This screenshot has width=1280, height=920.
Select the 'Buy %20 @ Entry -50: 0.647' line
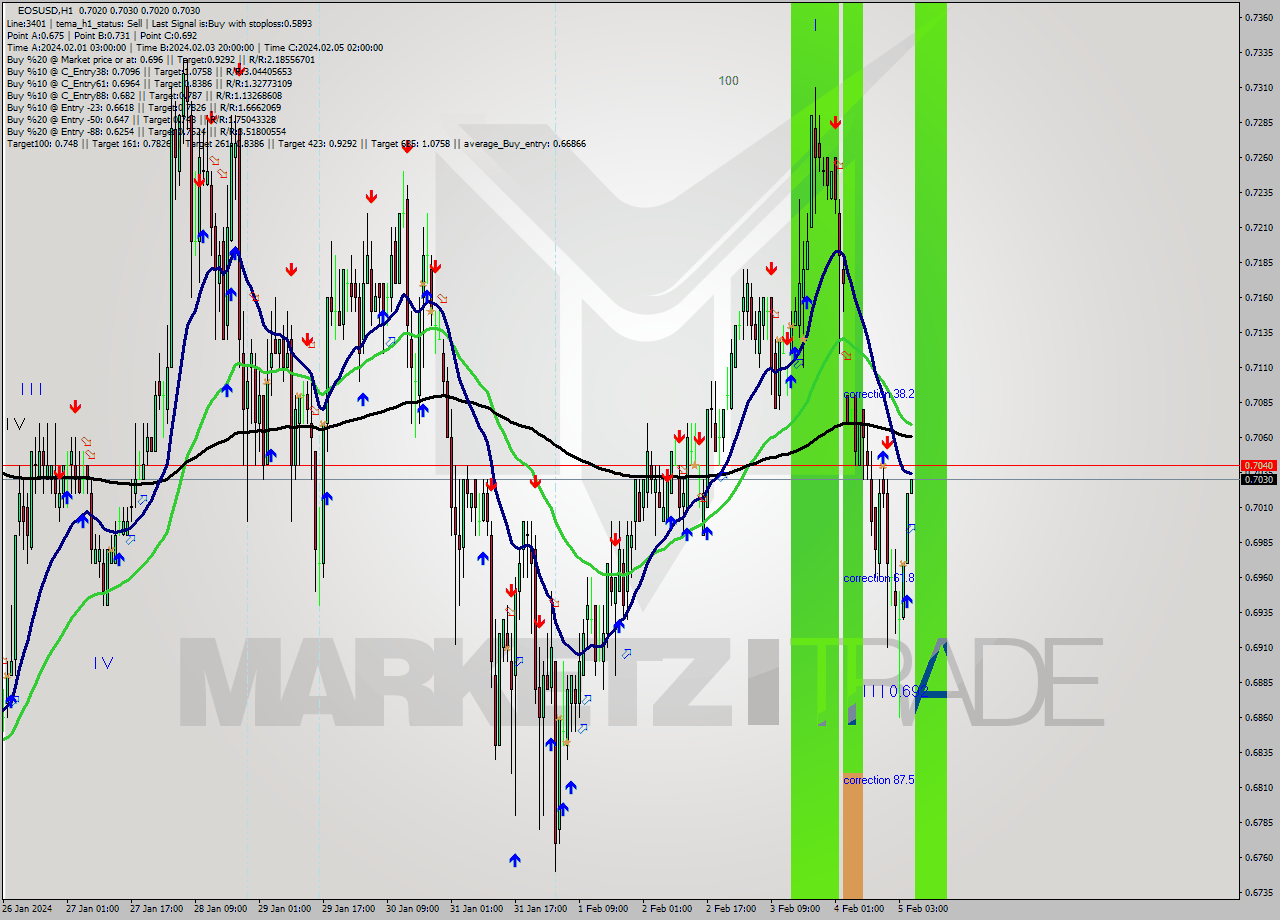pyautogui.click(x=141, y=119)
